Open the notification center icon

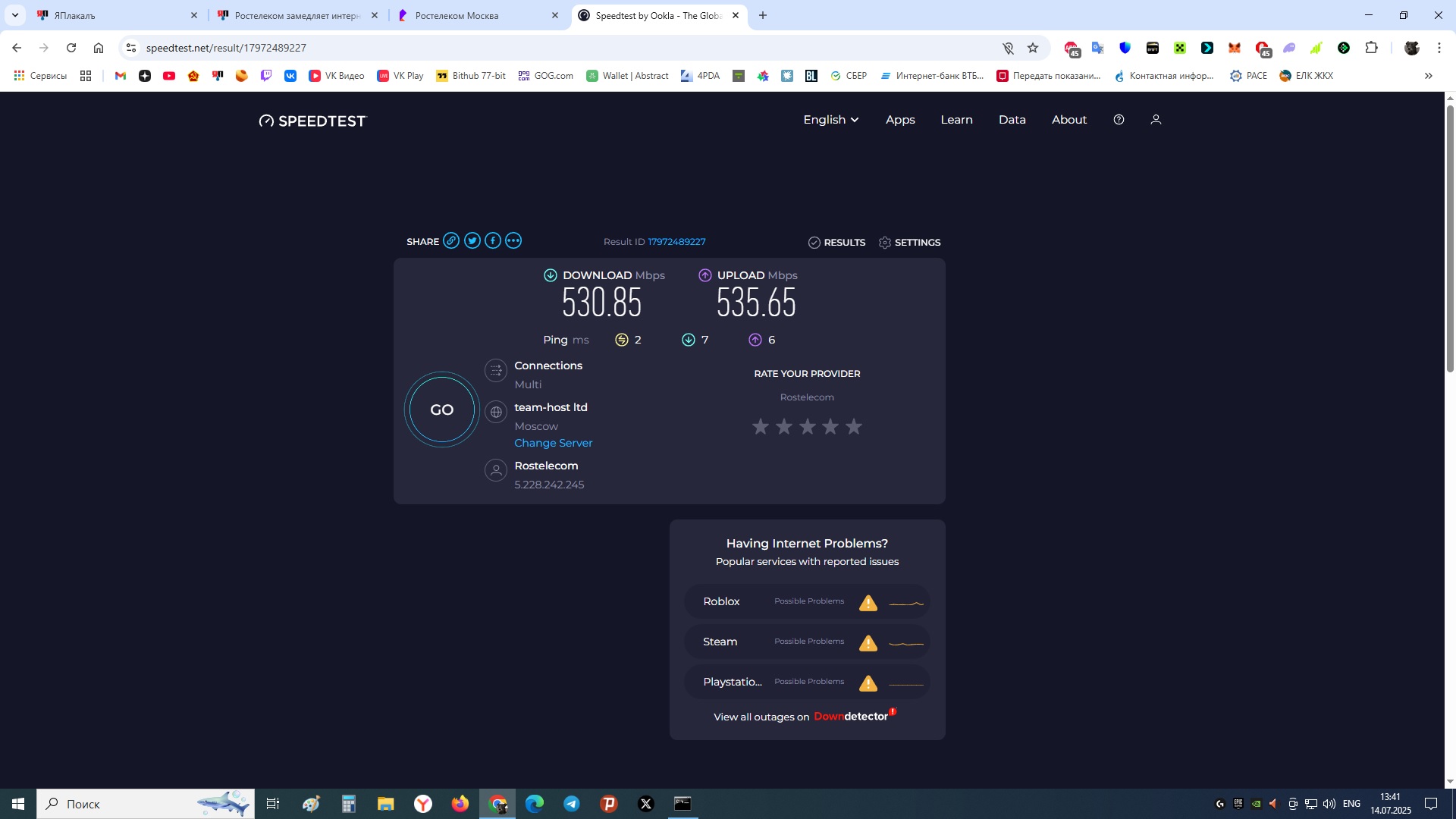pyautogui.click(x=1431, y=804)
